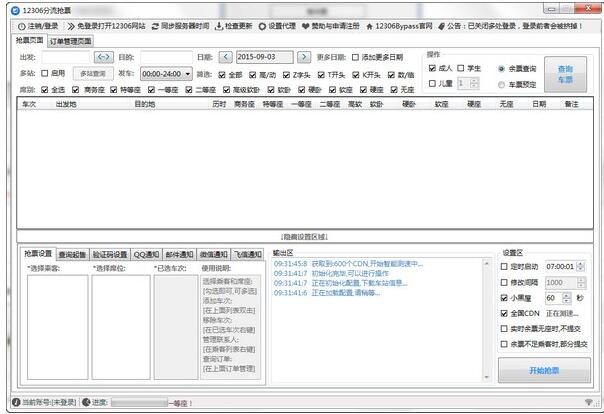Enable 添加更多日期 checkbox
Viewport: 604px width, 414px height.
355,57
